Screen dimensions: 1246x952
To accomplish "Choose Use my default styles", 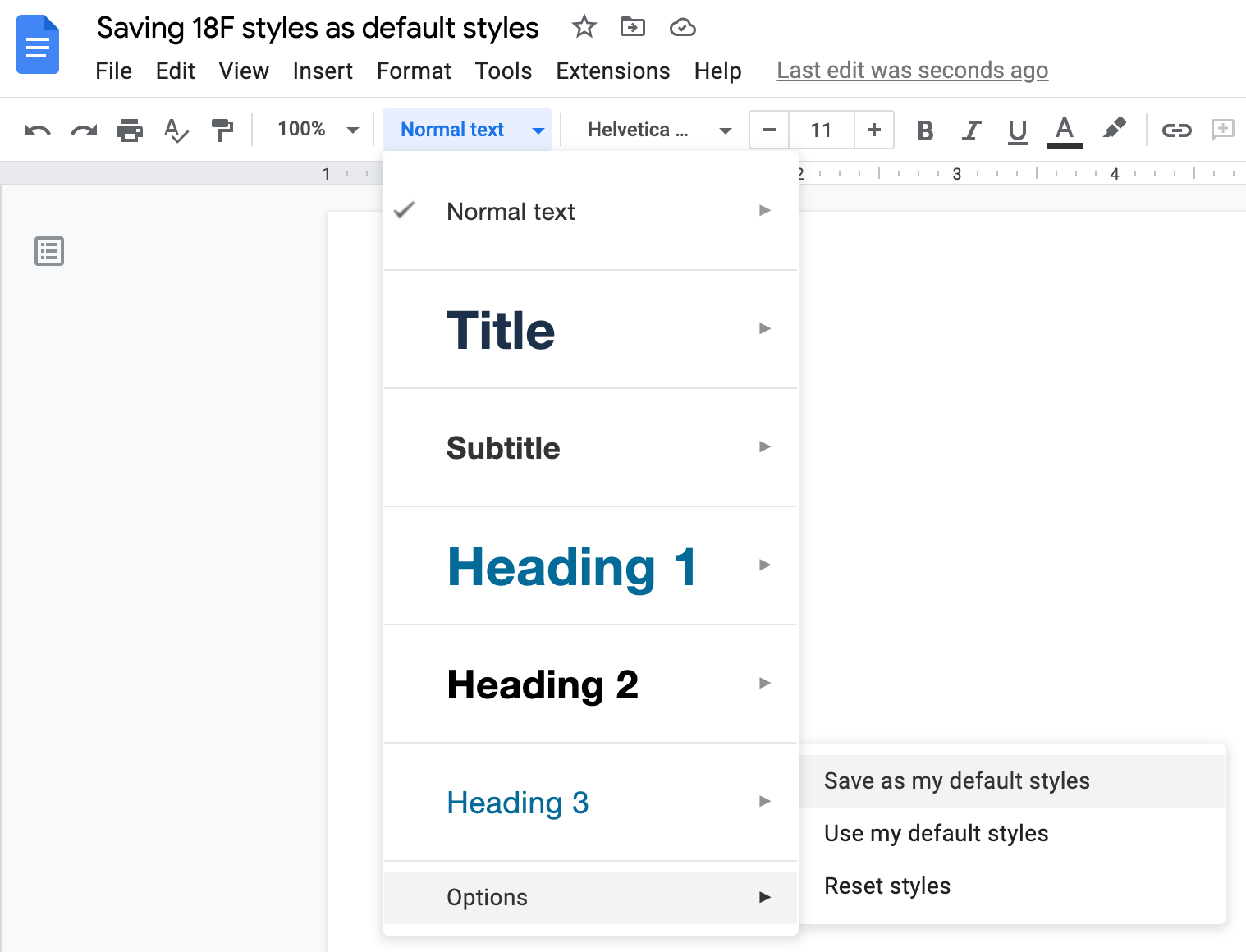I will (936, 833).
